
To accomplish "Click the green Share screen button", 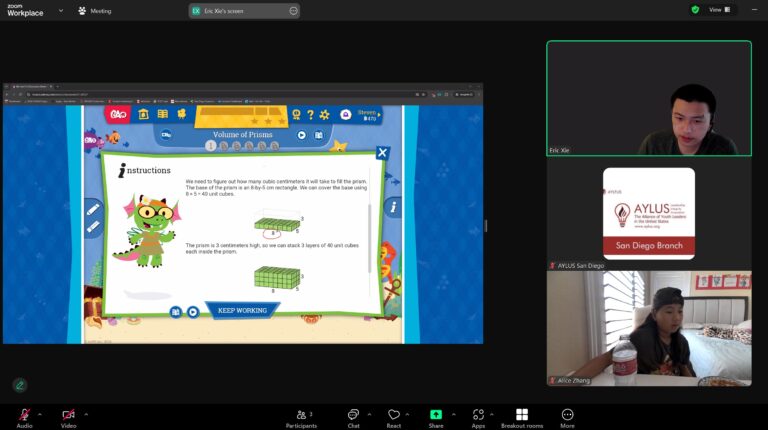I will coord(435,418).
